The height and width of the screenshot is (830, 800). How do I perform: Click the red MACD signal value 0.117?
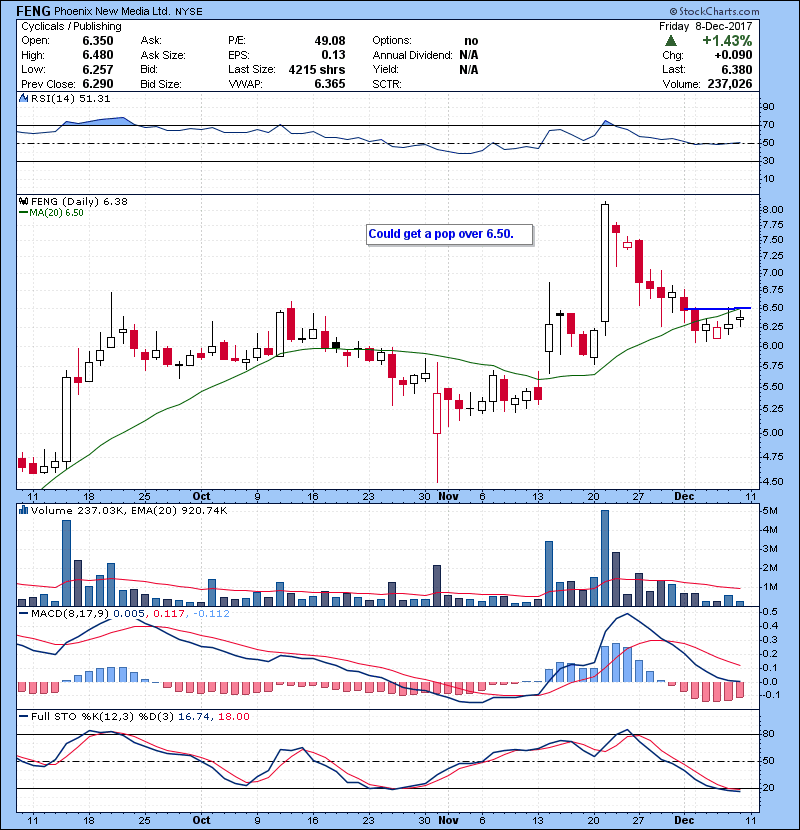[x=169, y=614]
